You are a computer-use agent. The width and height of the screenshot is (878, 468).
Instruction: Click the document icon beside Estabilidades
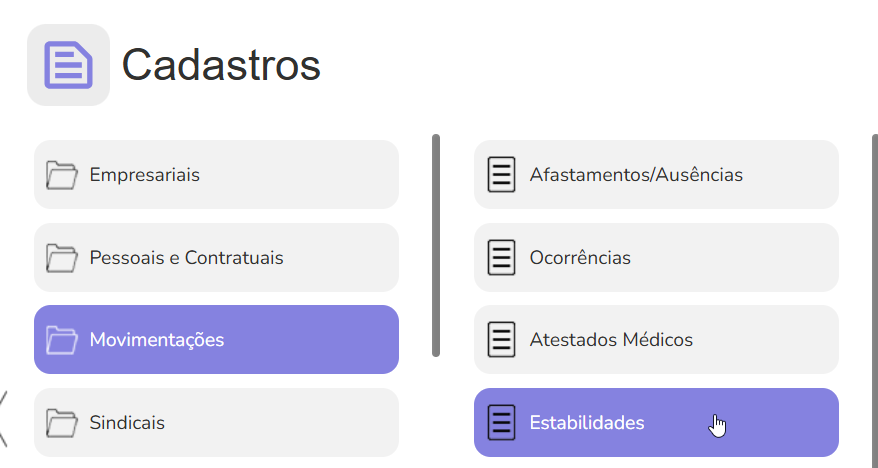pyautogui.click(x=501, y=423)
